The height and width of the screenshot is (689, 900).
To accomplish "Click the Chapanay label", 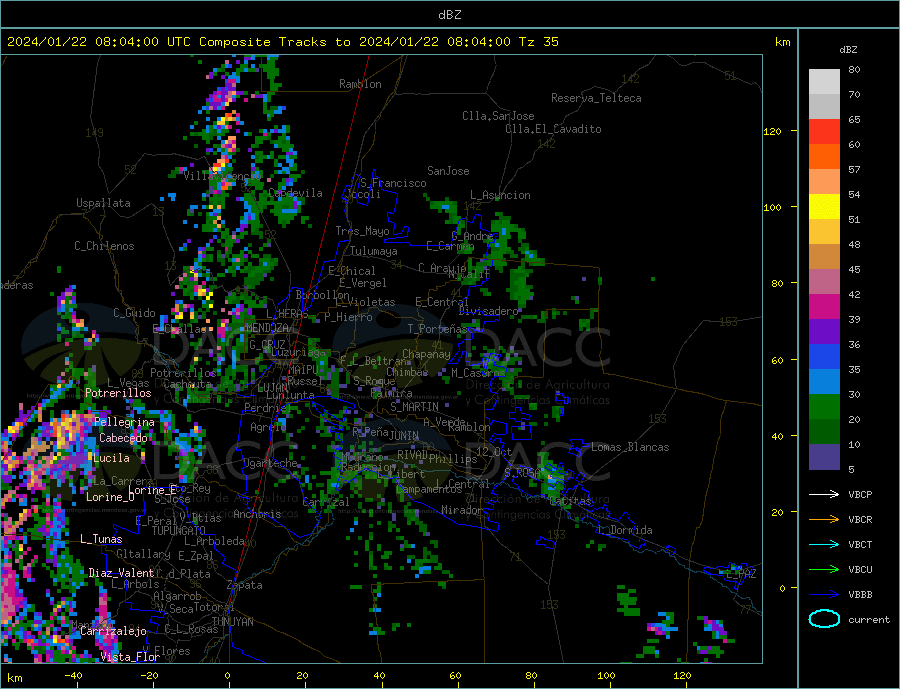I will click(426, 354).
